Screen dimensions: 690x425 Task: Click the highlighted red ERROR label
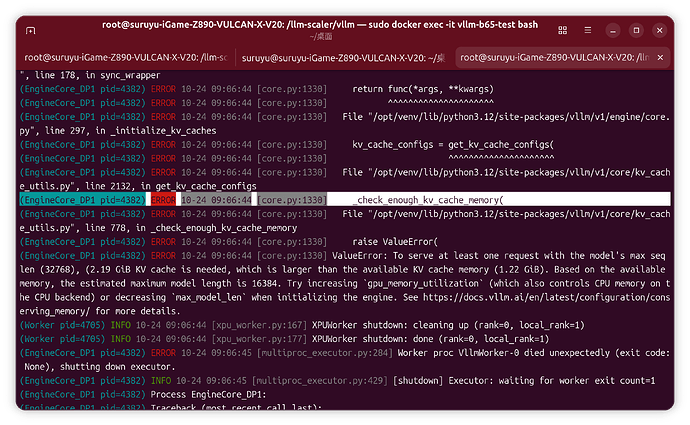pyautogui.click(x=163, y=200)
